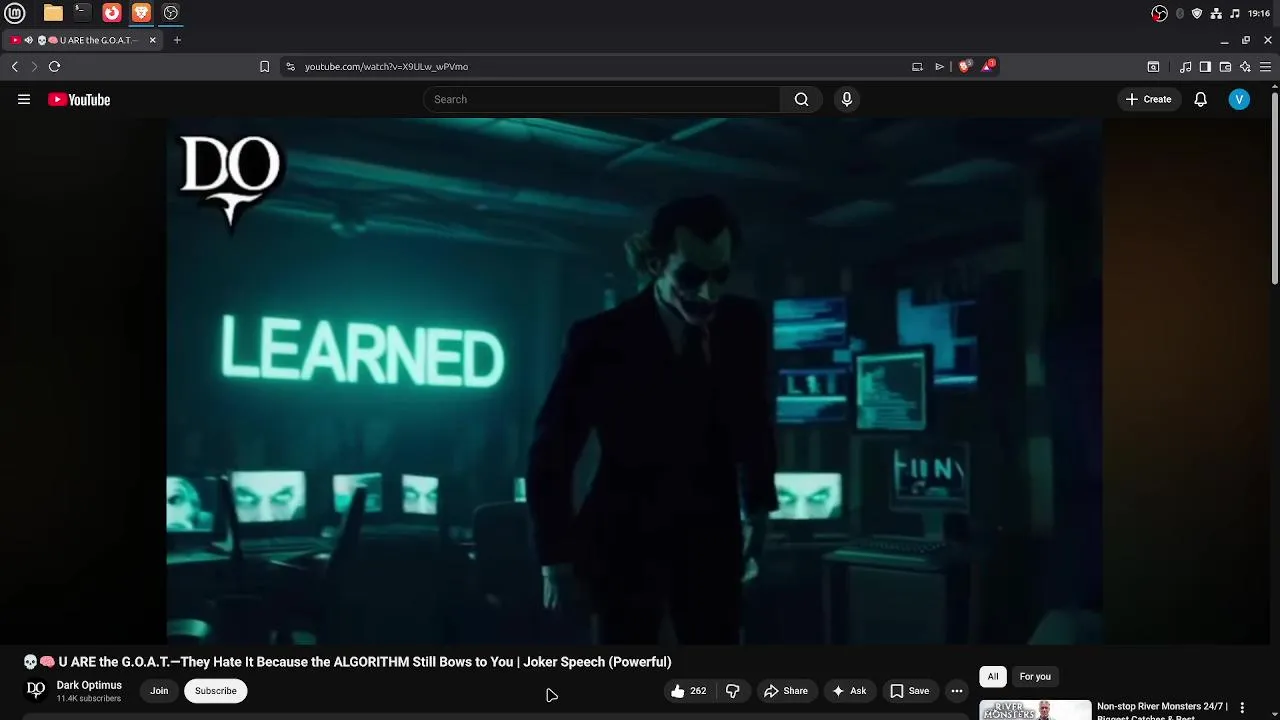This screenshot has width=1280, height=720.
Task: Select the All recommendations chip
Action: click(x=993, y=677)
